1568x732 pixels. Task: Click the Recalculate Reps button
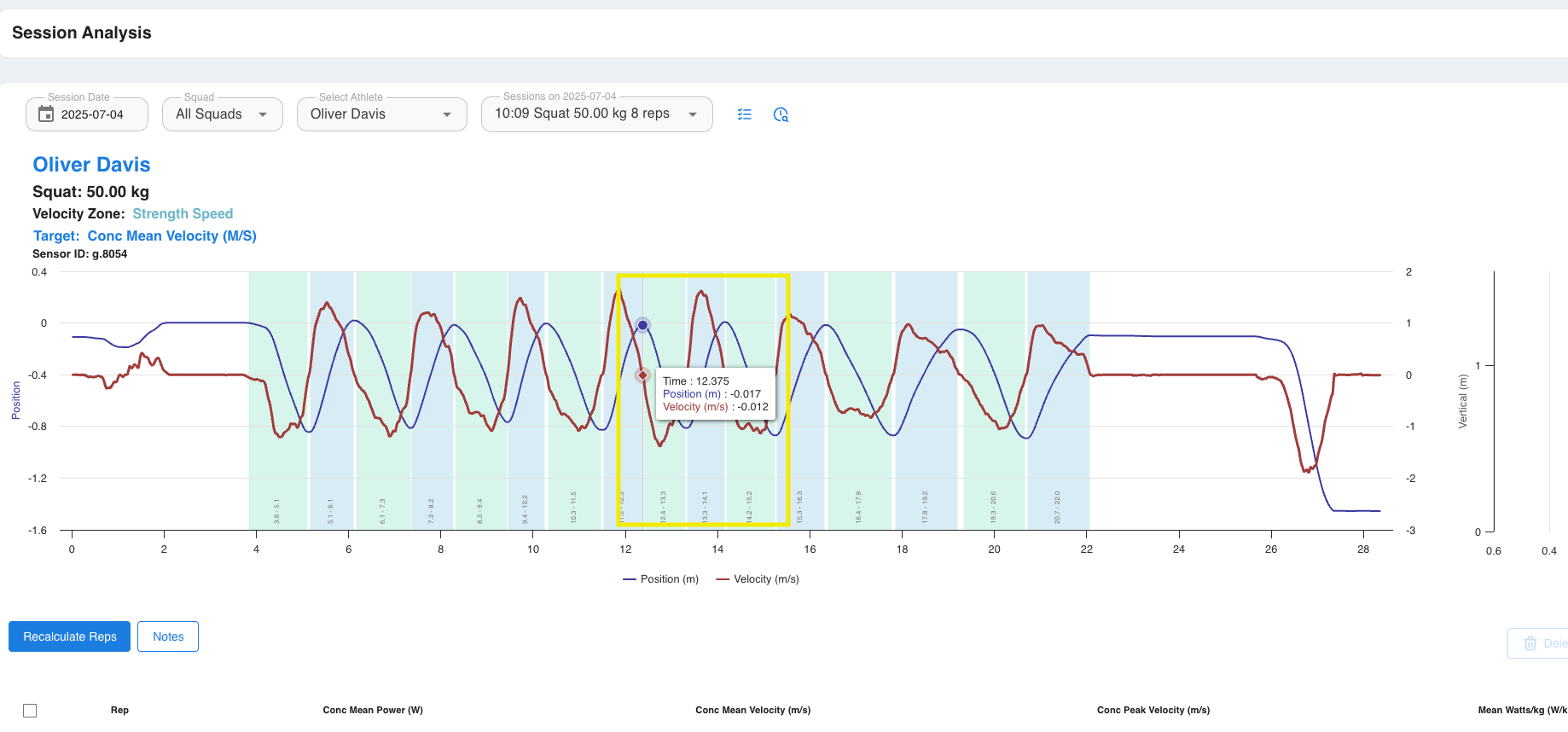pos(70,636)
